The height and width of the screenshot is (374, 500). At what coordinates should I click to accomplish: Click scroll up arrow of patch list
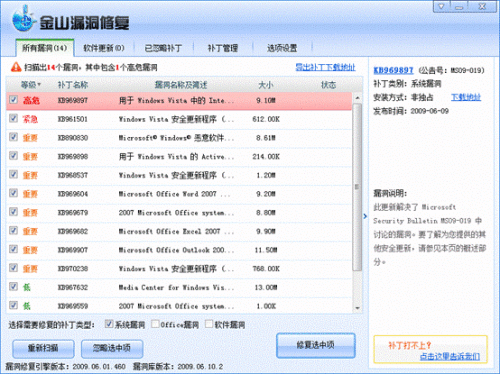coord(357,98)
